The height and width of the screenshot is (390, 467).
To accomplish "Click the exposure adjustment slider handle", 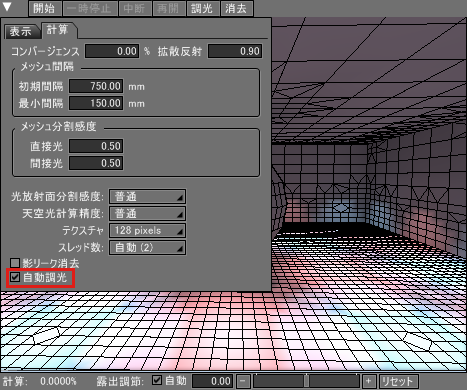I will coord(307,381).
